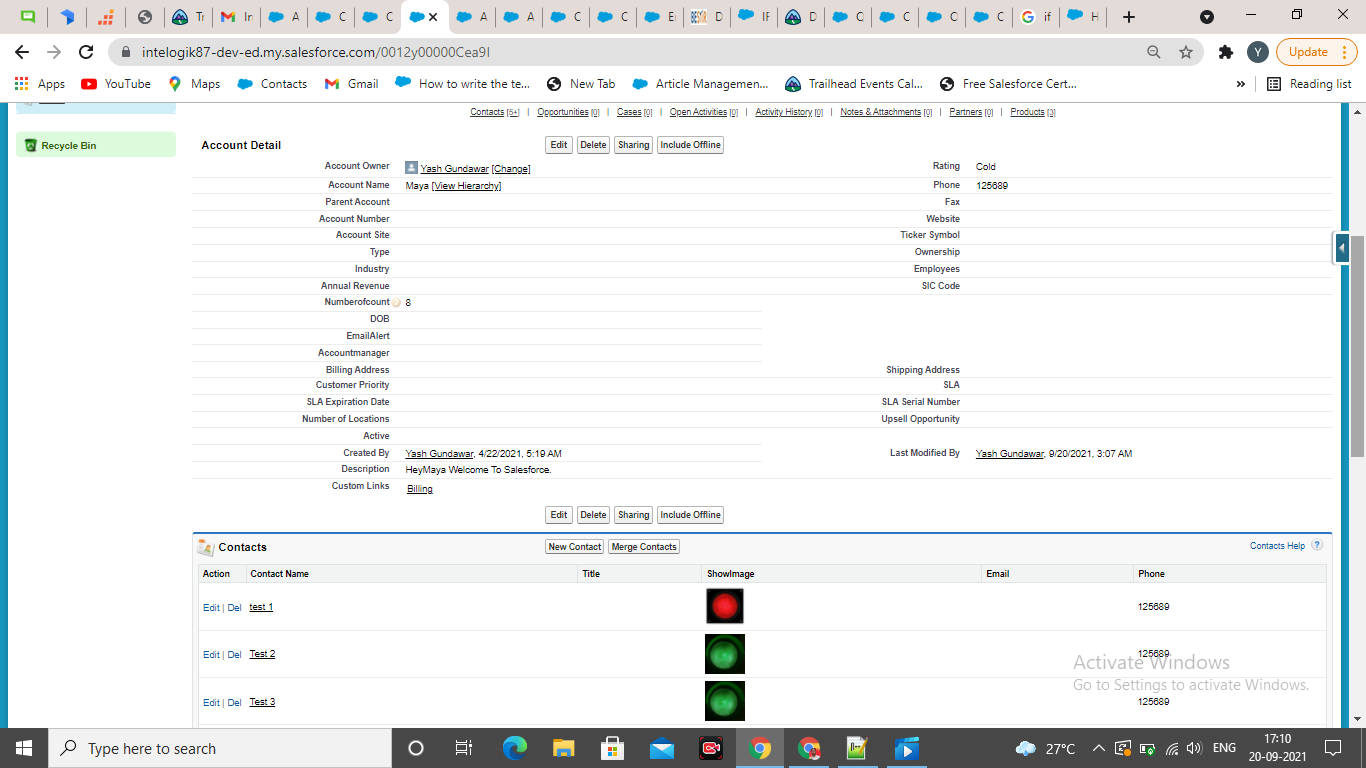Click the New Contact button
Screen dimensions: 1366x768
(x=575, y=547)
